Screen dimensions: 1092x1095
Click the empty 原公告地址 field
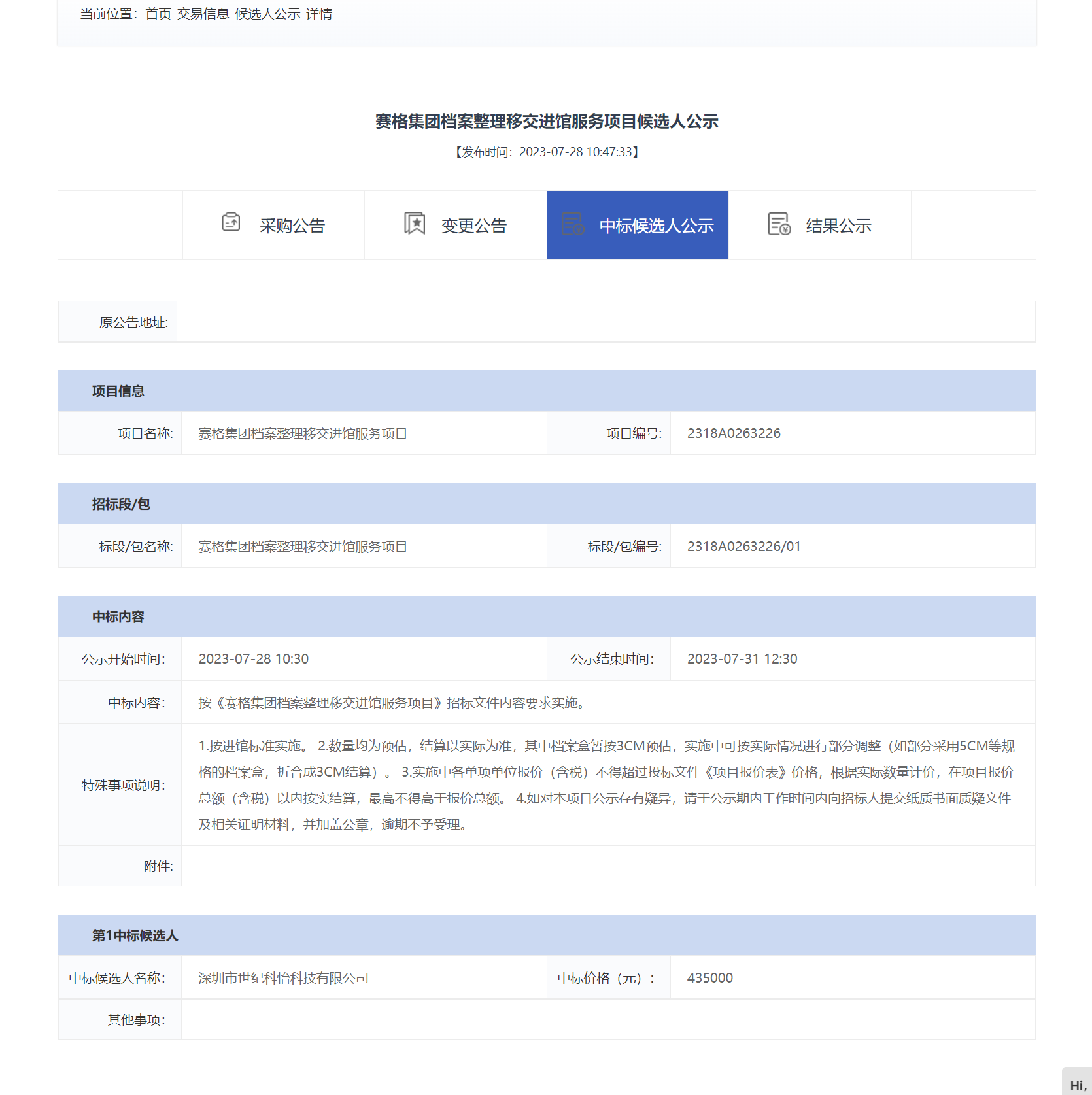[x=605, y=322]
